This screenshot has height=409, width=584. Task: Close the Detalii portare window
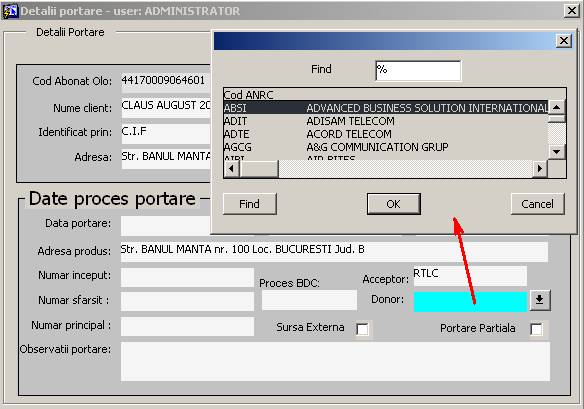[571, 11]
